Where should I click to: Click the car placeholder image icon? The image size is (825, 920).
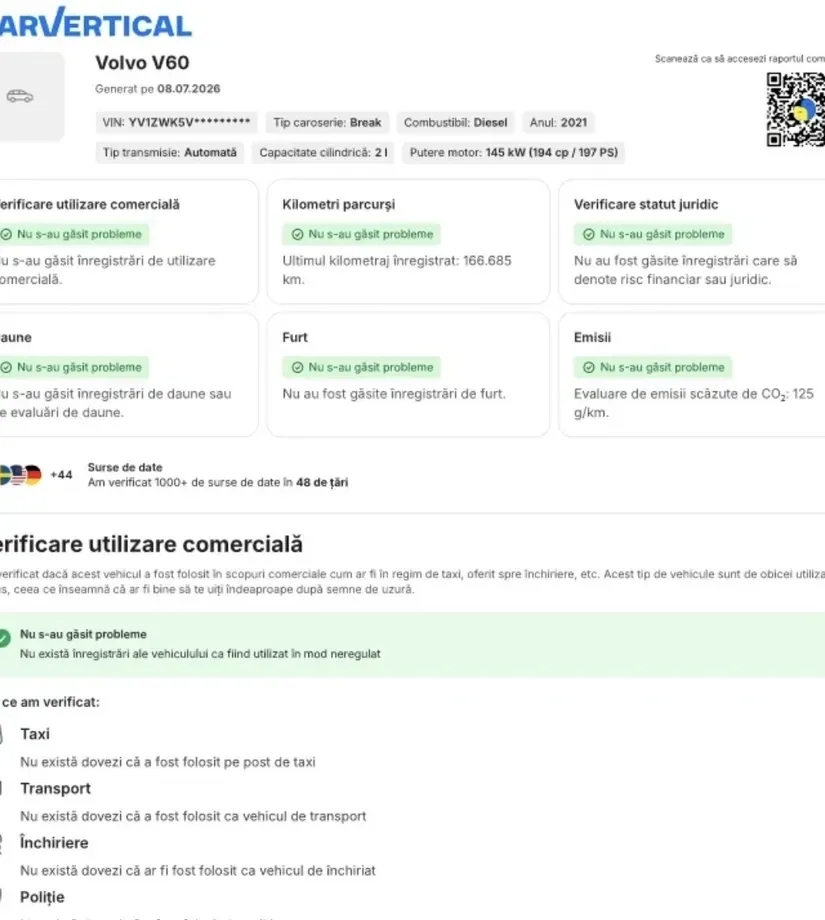pyautogui.click(x=20, y=96)
